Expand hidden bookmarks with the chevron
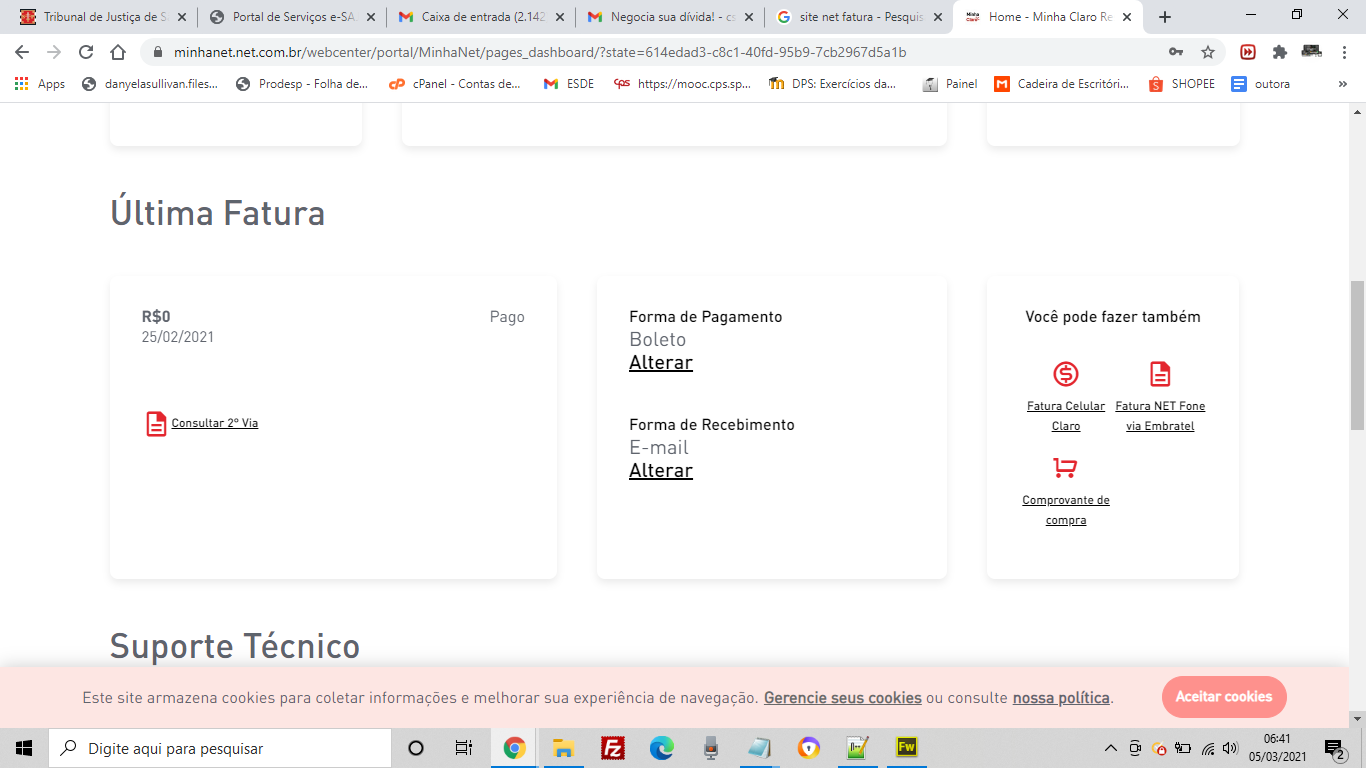Viewport: 1366px width, 768px height. point(1342,84)
